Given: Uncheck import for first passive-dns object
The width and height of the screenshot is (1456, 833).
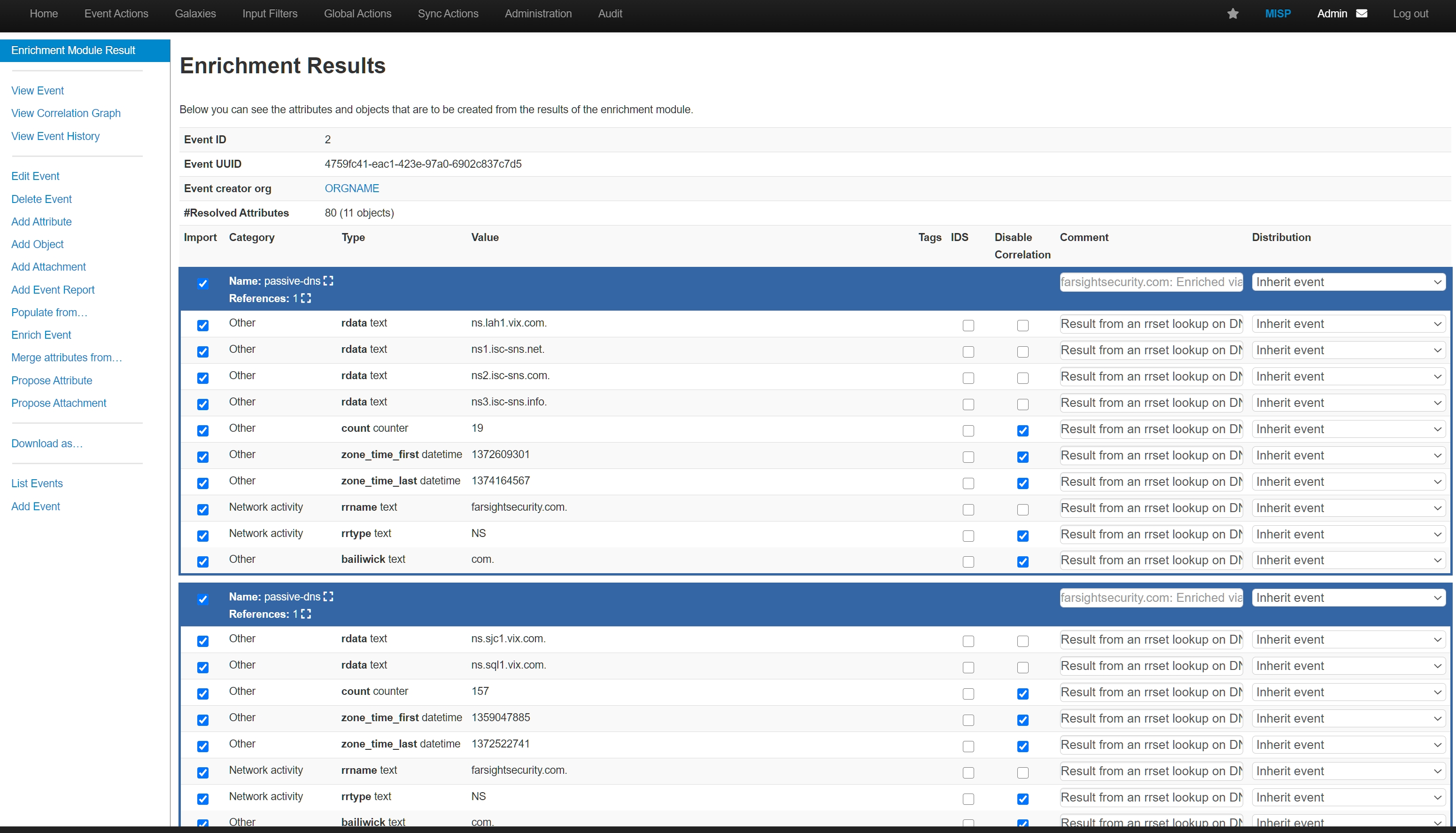Looking at the screenshot, I should pyautogui.click(x=203, y=284).
